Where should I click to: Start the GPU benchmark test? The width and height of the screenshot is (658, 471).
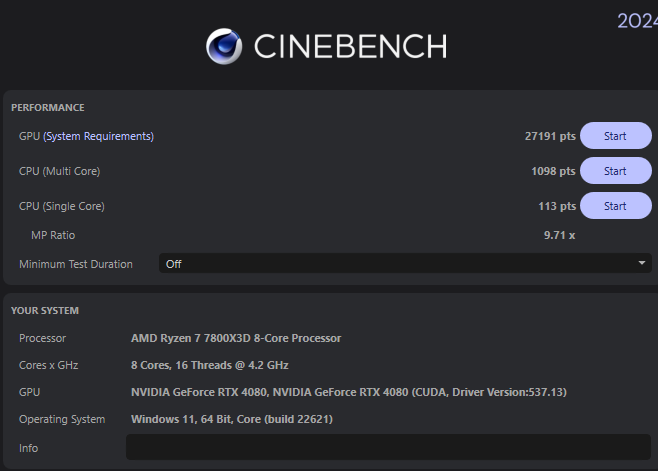(616, 136)
